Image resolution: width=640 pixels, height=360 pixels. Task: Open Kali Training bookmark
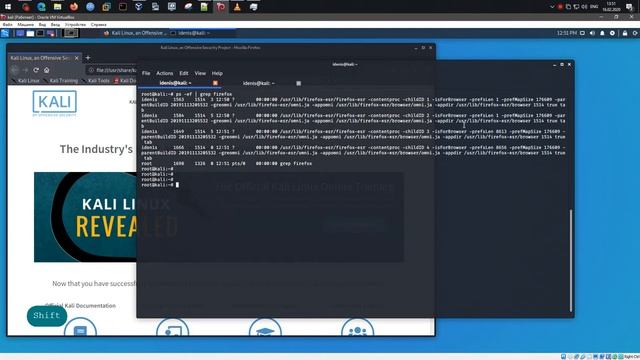click(60, 81)
